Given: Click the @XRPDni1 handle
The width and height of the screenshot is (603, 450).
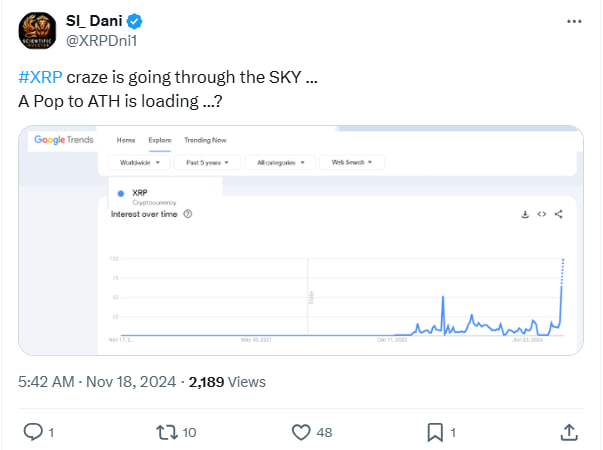Looking at the screenshot, I should [102, 40].
